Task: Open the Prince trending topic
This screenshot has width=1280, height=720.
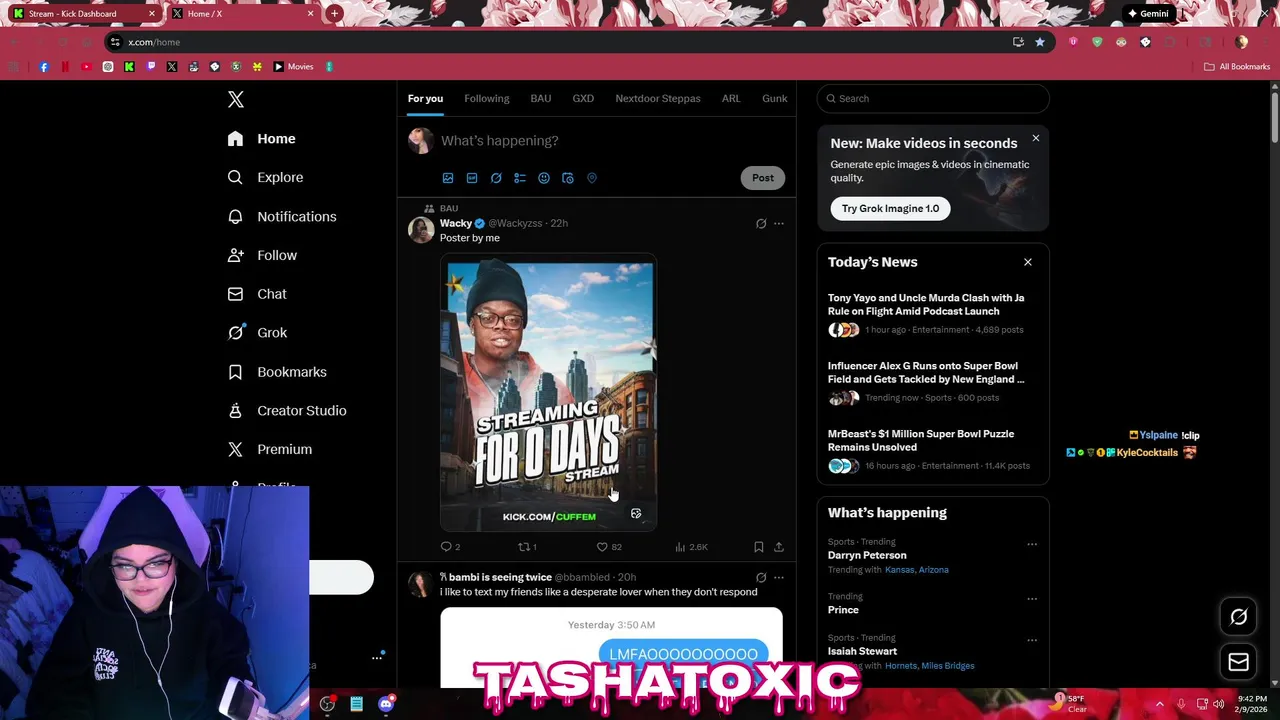Action: point(843,610)
